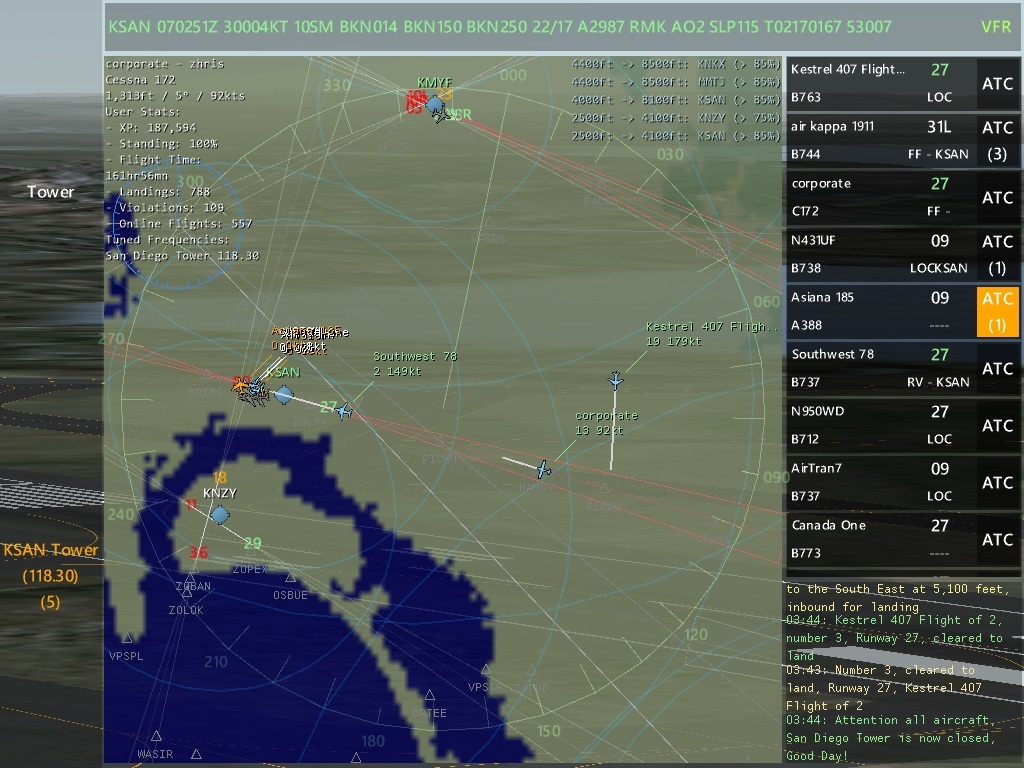Open ATC button for N431UF
This screenshot has height=768, width=1024.
997,254
